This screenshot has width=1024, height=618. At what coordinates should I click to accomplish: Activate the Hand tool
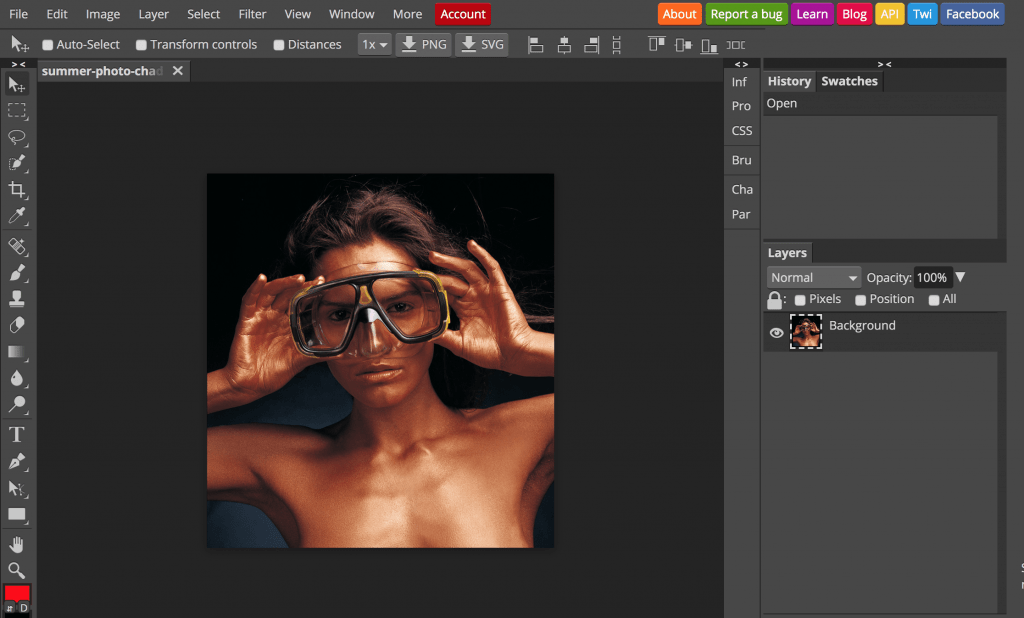(x=17, y=544)
